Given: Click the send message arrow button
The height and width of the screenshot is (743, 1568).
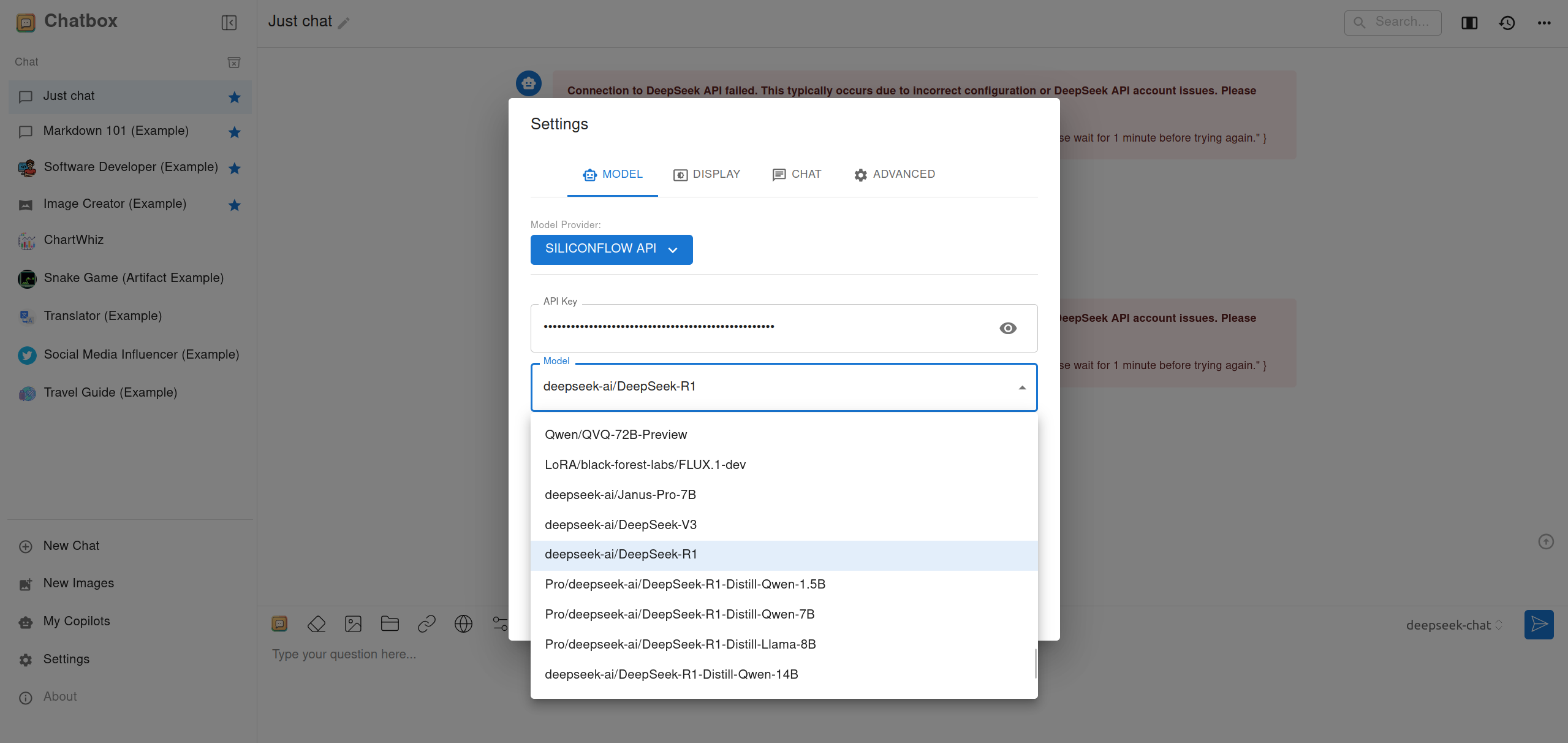Looking at the screenshot, I should pyautogui.click(x=1539, y=625).
